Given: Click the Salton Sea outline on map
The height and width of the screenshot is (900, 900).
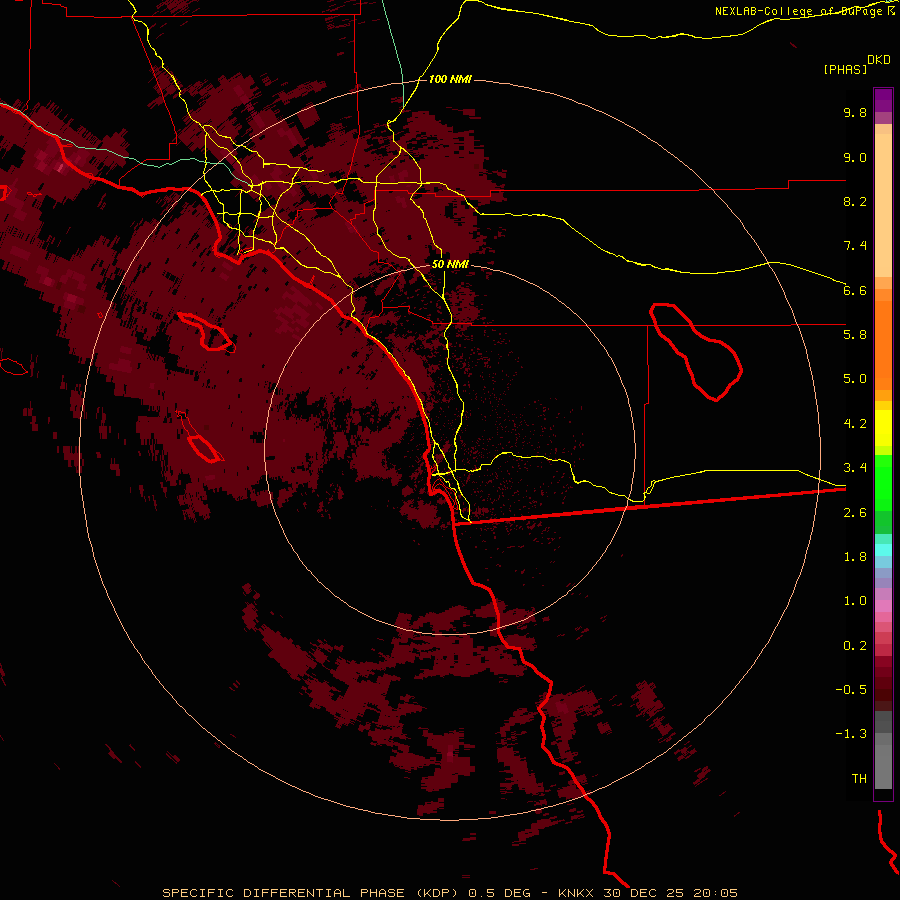Looking at the screenshot, I should click(696, 351).
